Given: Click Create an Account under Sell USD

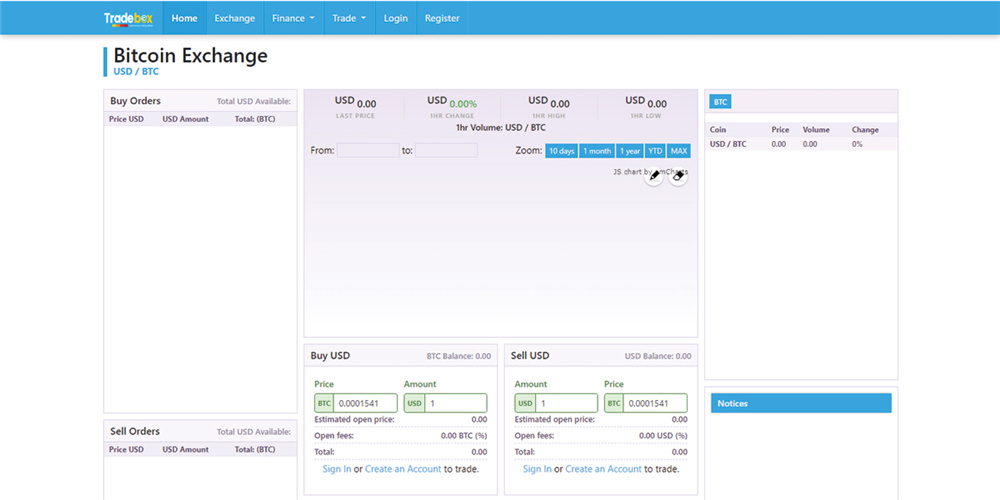Looking at the screenshot, I should 603,469.
